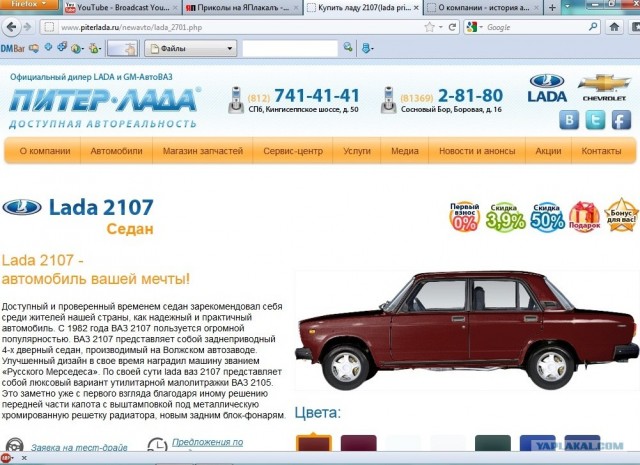The width and height of the screenshot is (640, 465).
Task: Open the browser home page icon
Action: point(614,27)
